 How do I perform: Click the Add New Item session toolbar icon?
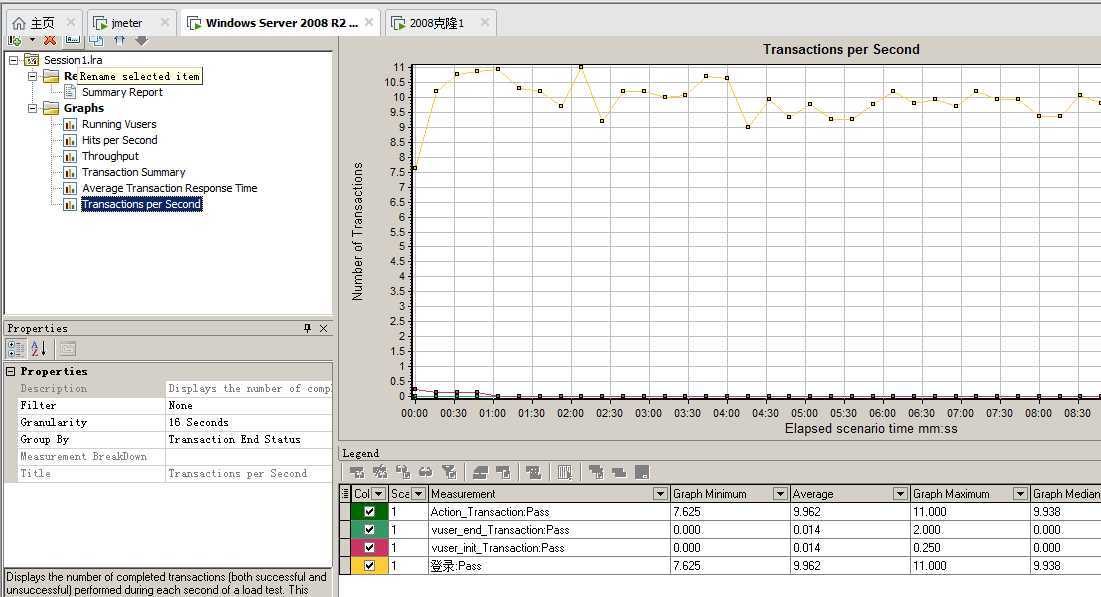click(15, 41)
